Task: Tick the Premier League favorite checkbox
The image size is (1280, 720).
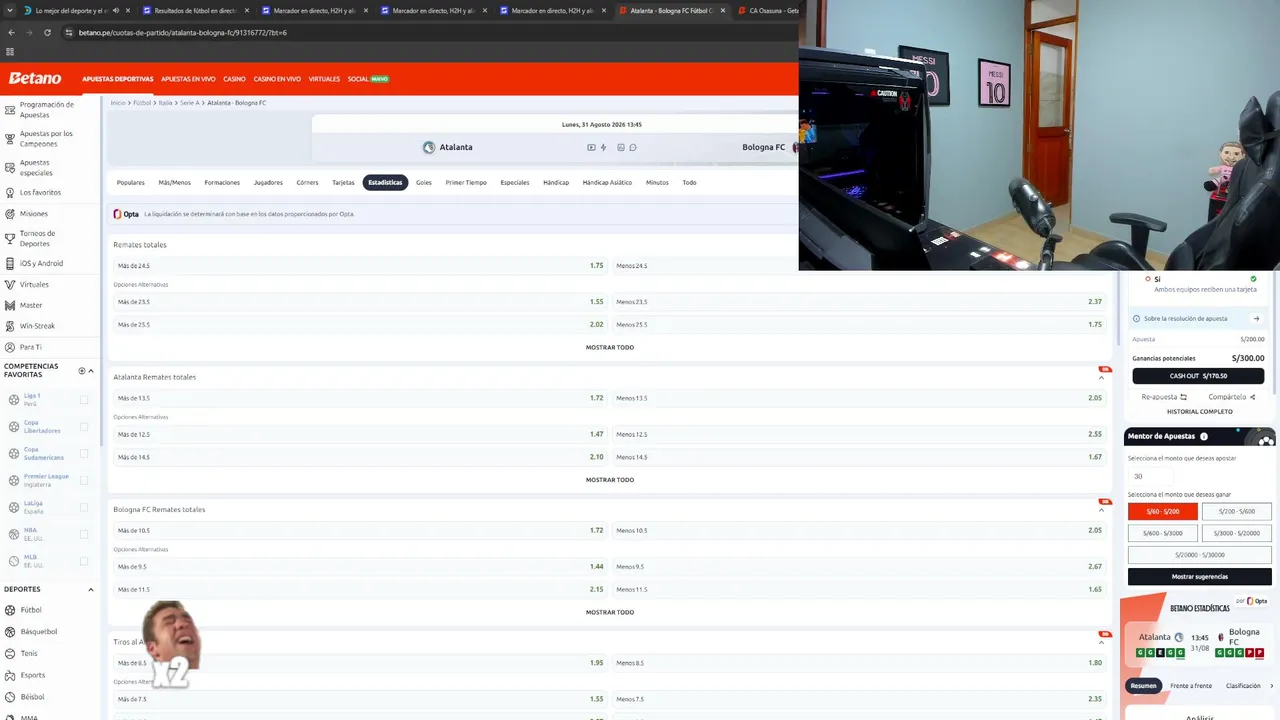Action: pos(84,480)
